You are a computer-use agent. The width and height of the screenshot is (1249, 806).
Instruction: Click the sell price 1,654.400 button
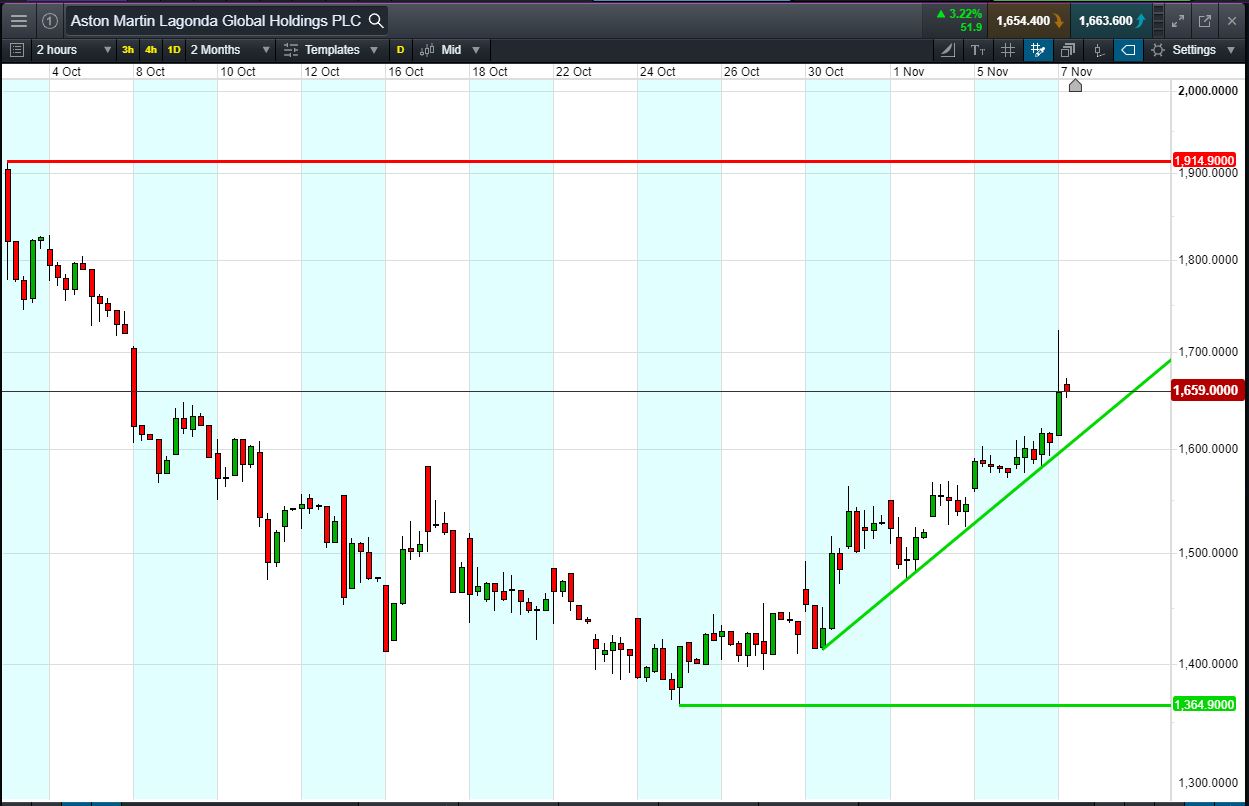tap(1029, 20)
